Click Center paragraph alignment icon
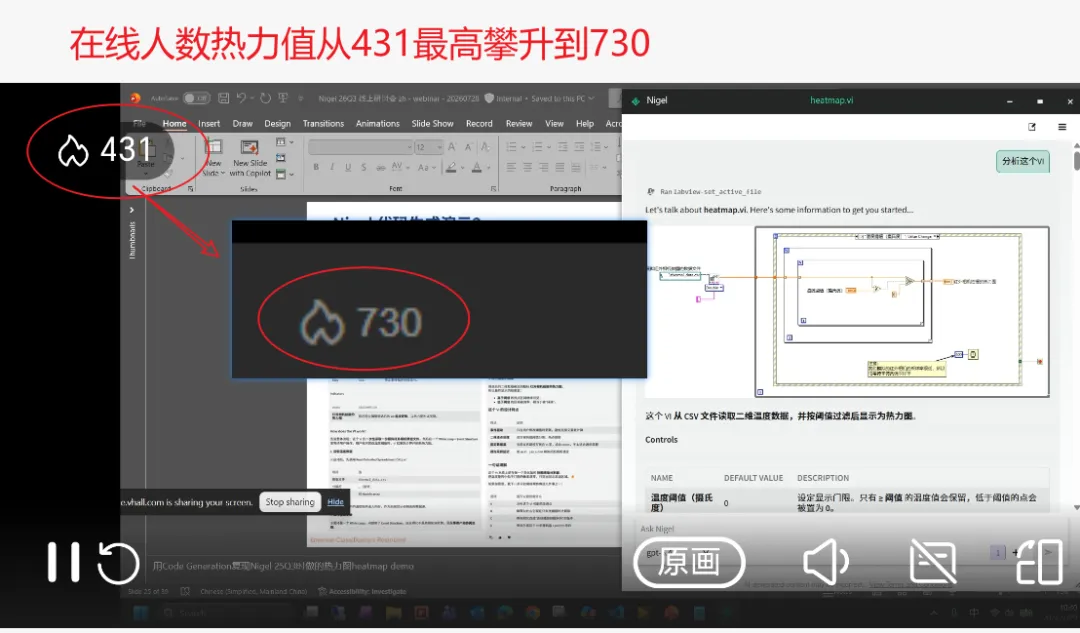1080x633 pixels. pos(527,167)
